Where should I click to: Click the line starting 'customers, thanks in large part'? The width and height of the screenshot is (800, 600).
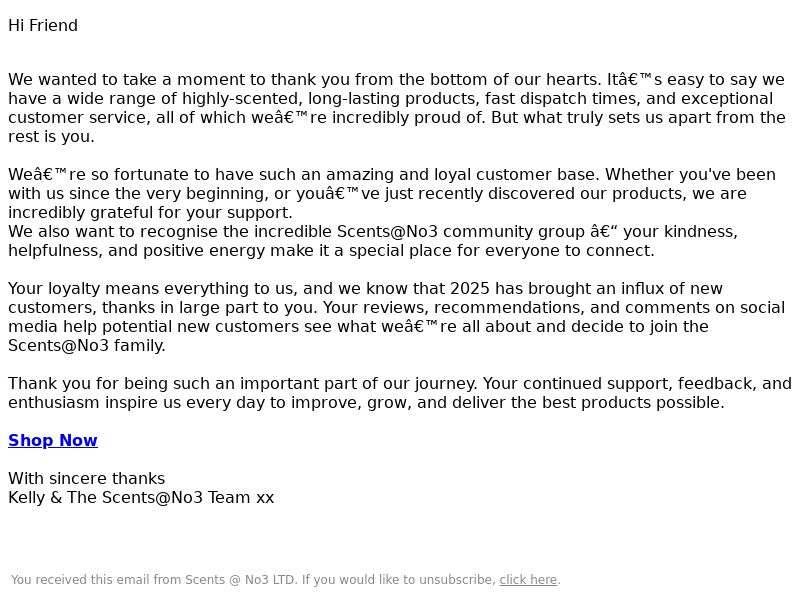pos(396,308)
